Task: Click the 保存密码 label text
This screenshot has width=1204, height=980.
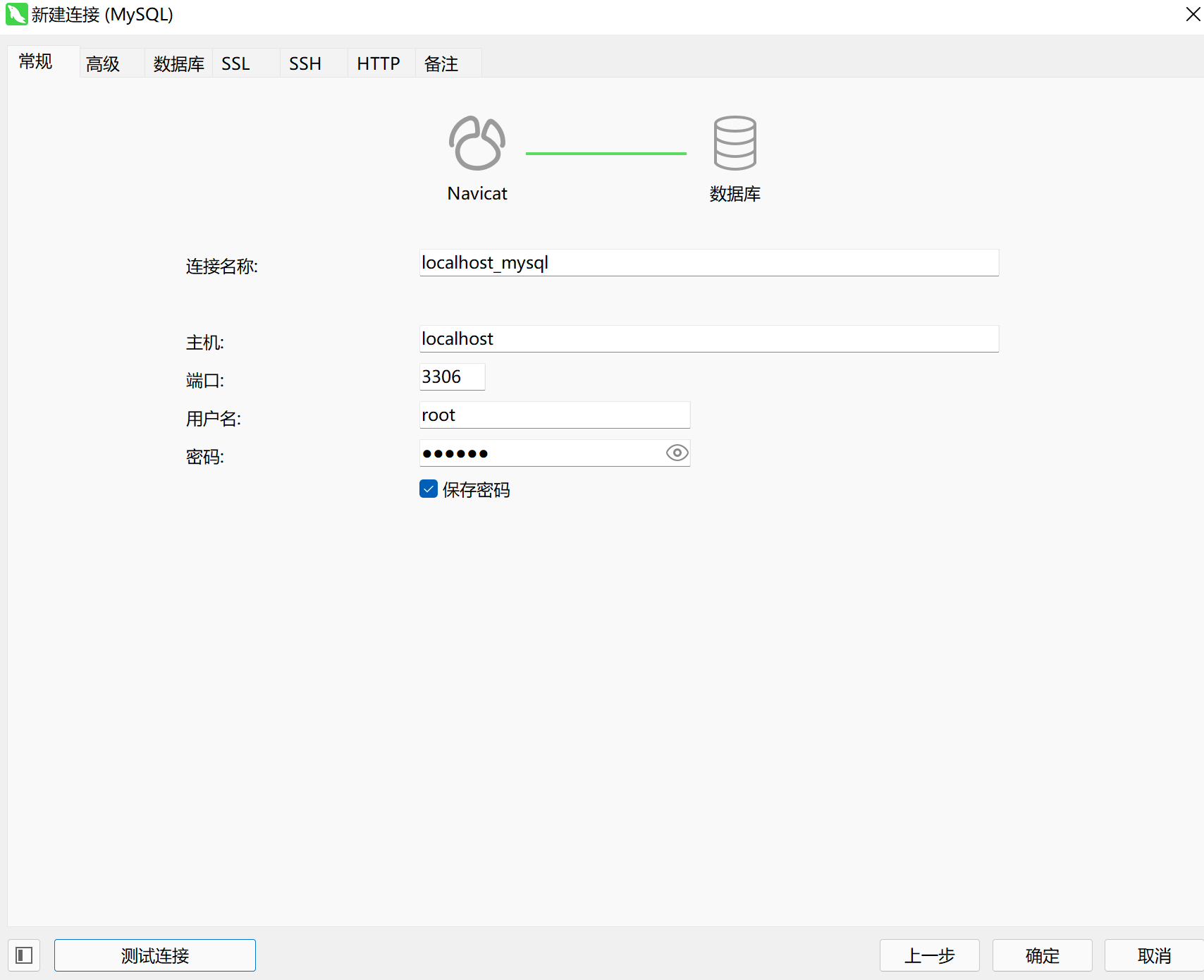Action: tap(477, 490)
